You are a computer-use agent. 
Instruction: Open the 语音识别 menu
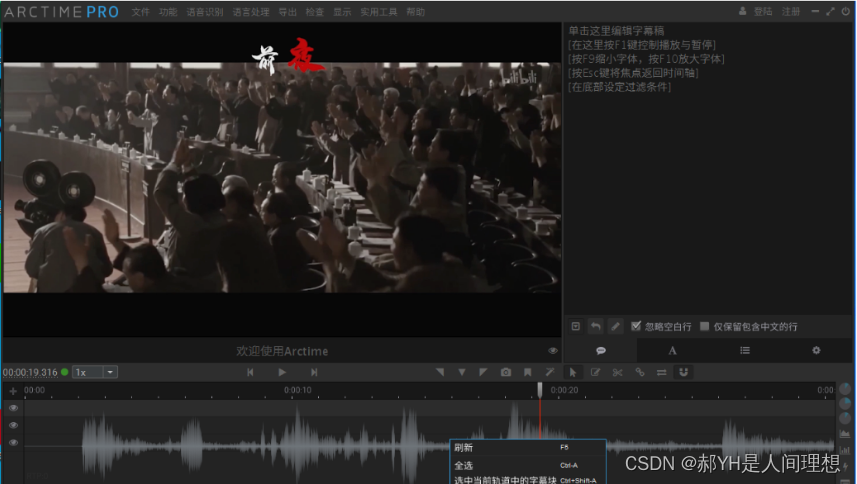tap(204, 12)
